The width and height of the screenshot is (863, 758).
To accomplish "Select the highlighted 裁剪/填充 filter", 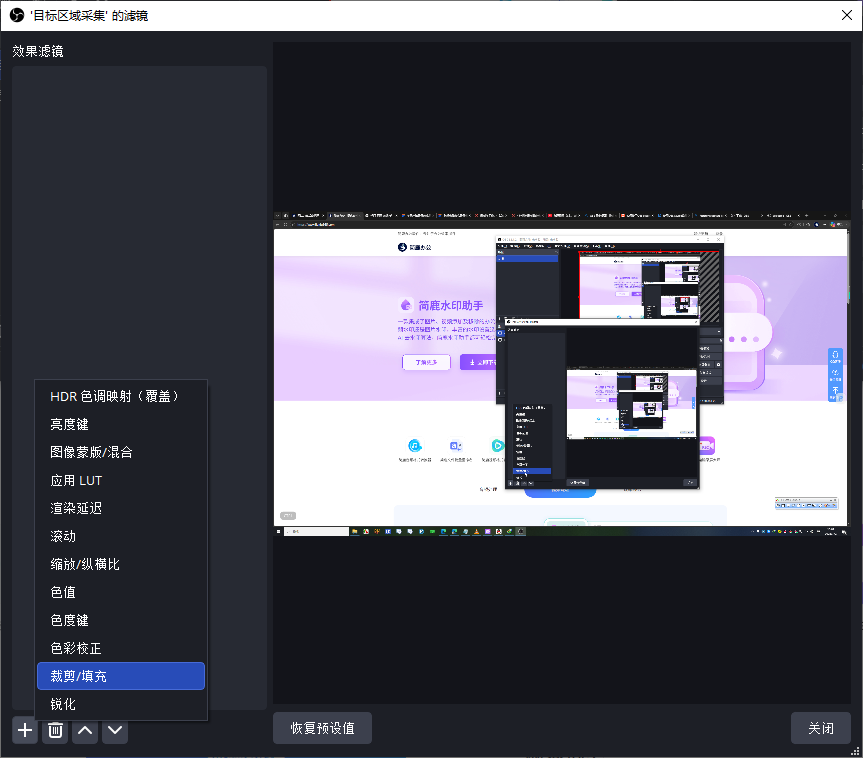I will click(x=121, y=676).
